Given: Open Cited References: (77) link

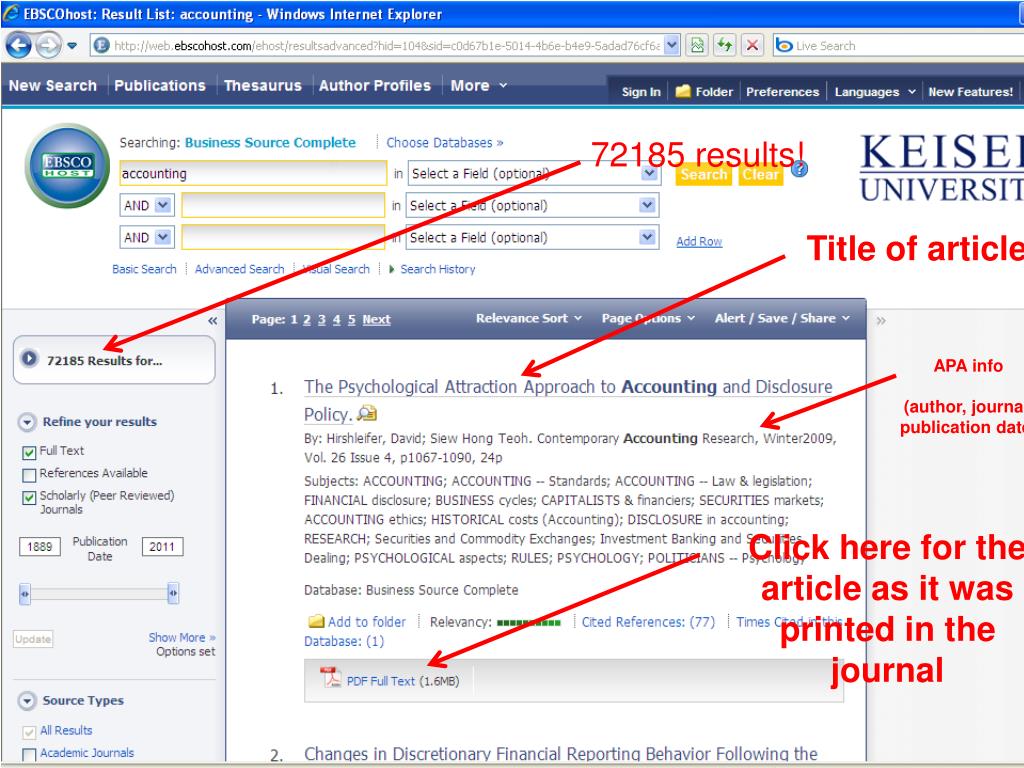Looking at the screenshot, I should [x=648, y=622].
